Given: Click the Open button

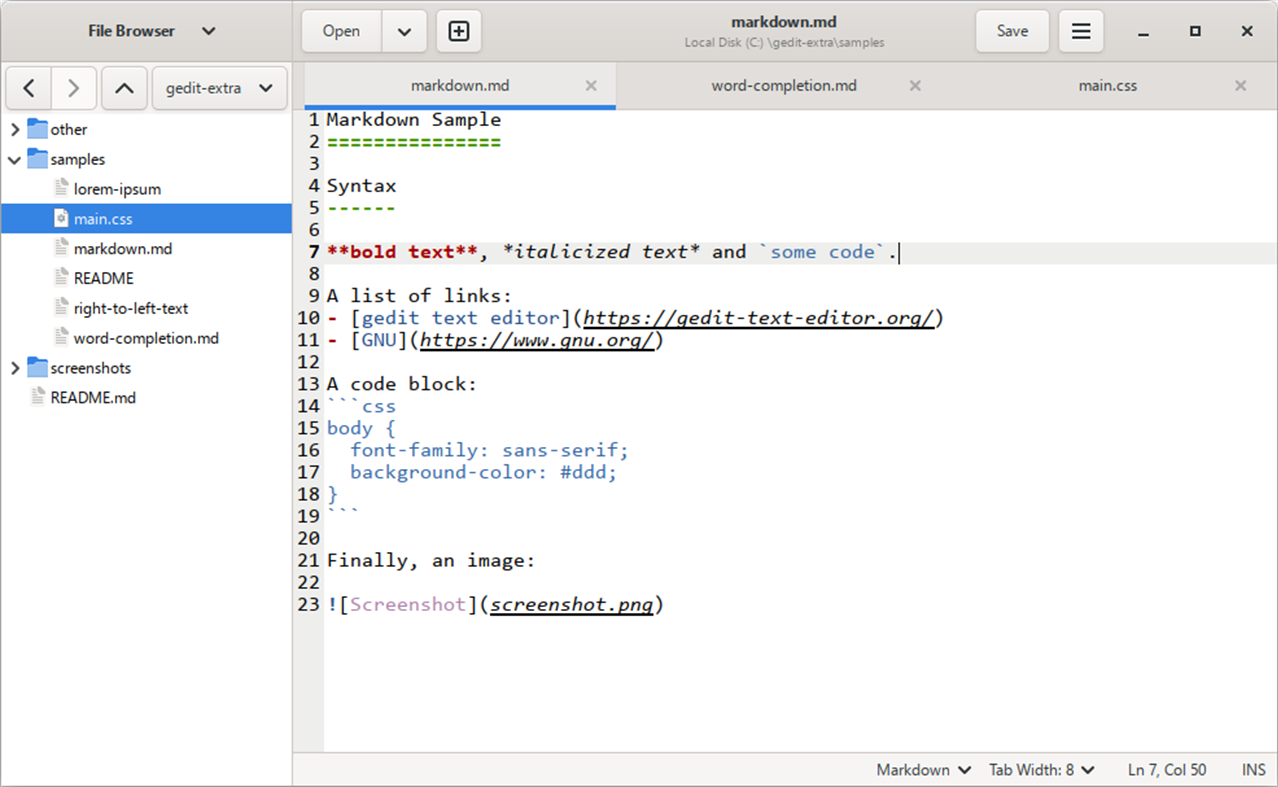Looking at the screenshot, I should (x=341, y=31).
